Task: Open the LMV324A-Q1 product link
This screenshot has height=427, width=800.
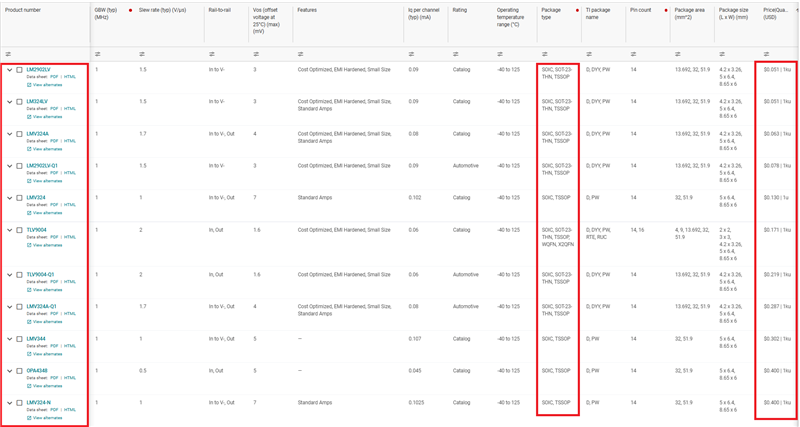Action: (41, 307)
